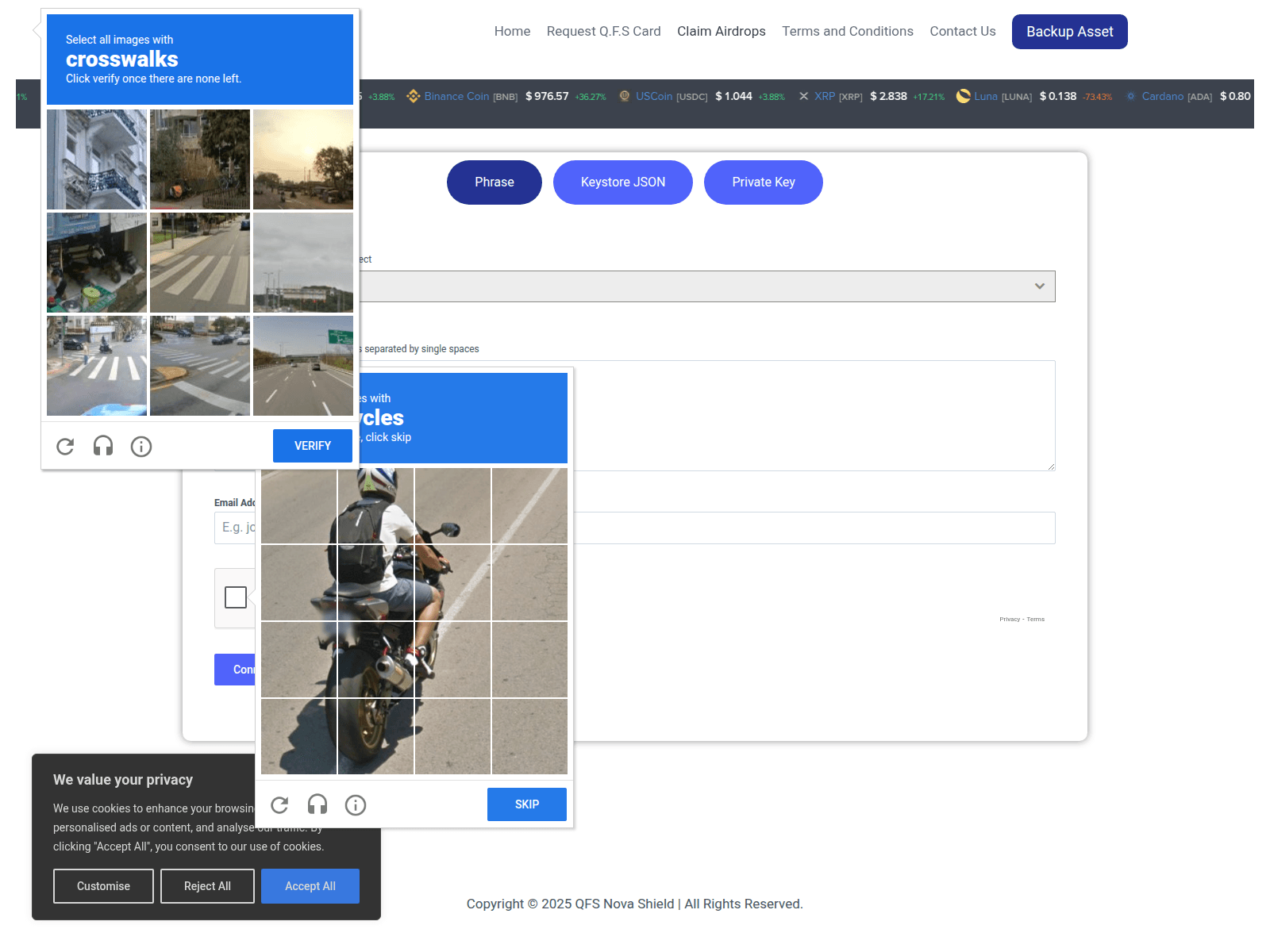Open help info in crosswalks captcha
This screenshot has width=1270, height=952.
141,447
